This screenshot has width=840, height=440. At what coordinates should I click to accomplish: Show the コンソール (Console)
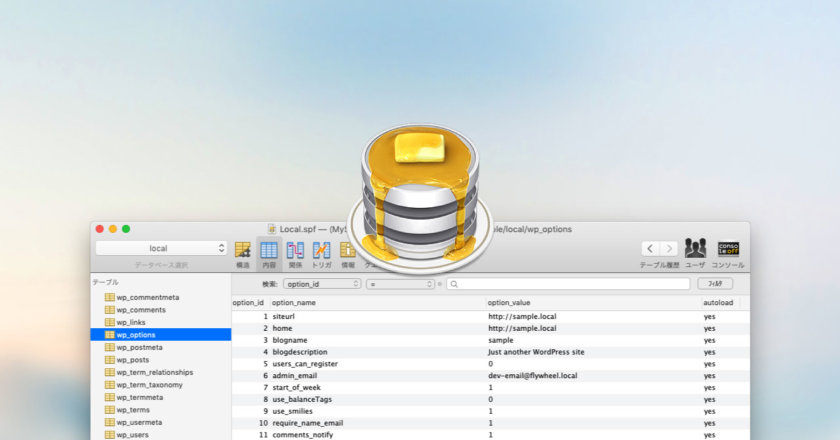tap(728, 253)
